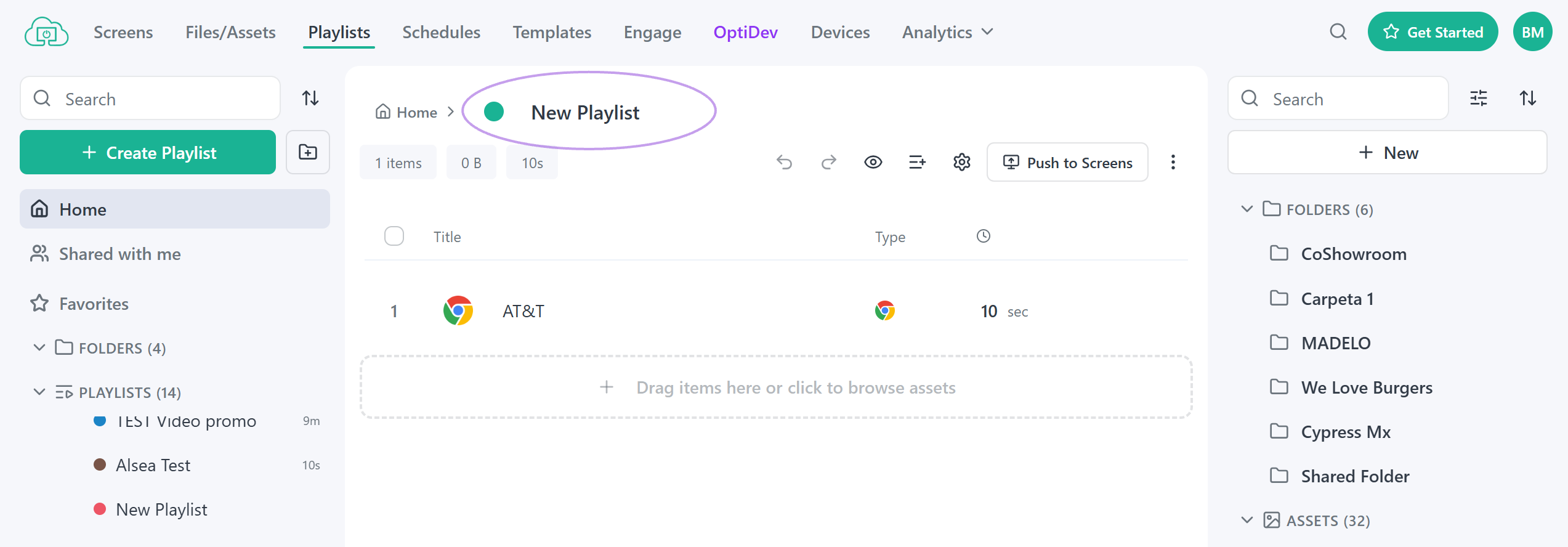Click the brown dot beside Alsea Test
Viewport: 1568px width, 547px height.
click(x=100, y=464)
